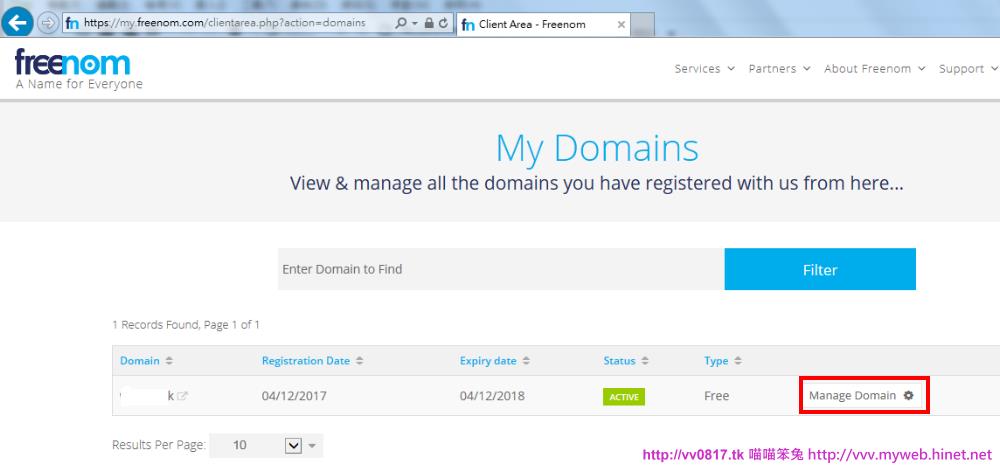Click sort arrows beside Registration Date
1000x465 pixels.
click(360, 360)
